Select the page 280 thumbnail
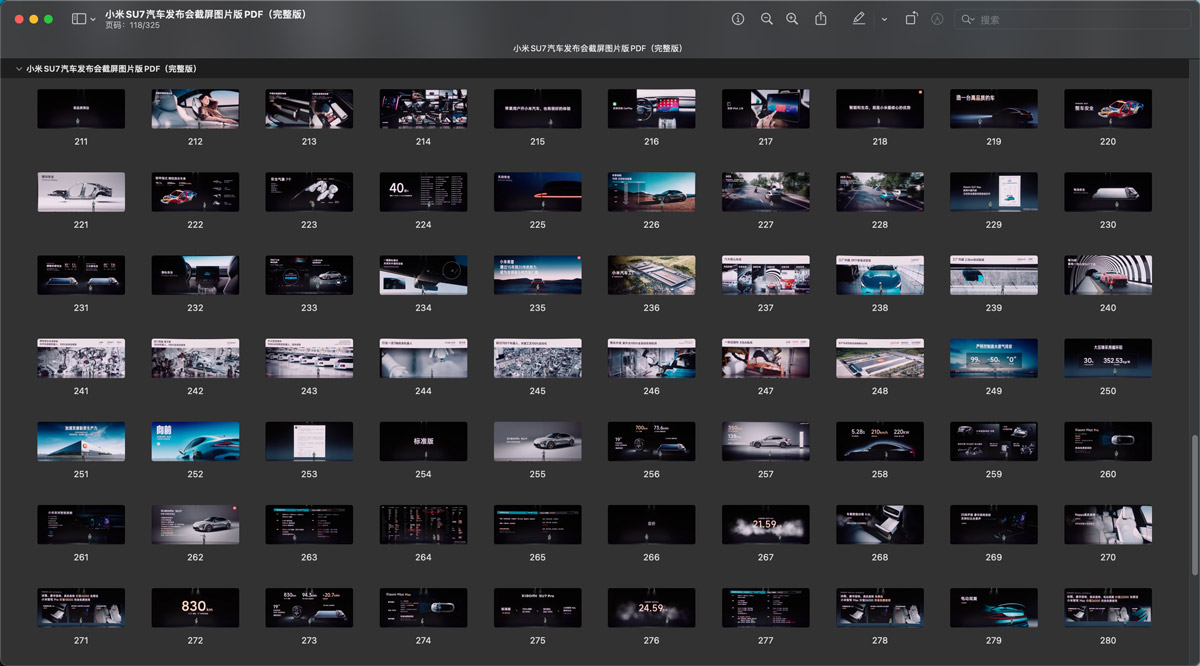The height and width of the screenshot is (666, 1200). point(1108,607)
